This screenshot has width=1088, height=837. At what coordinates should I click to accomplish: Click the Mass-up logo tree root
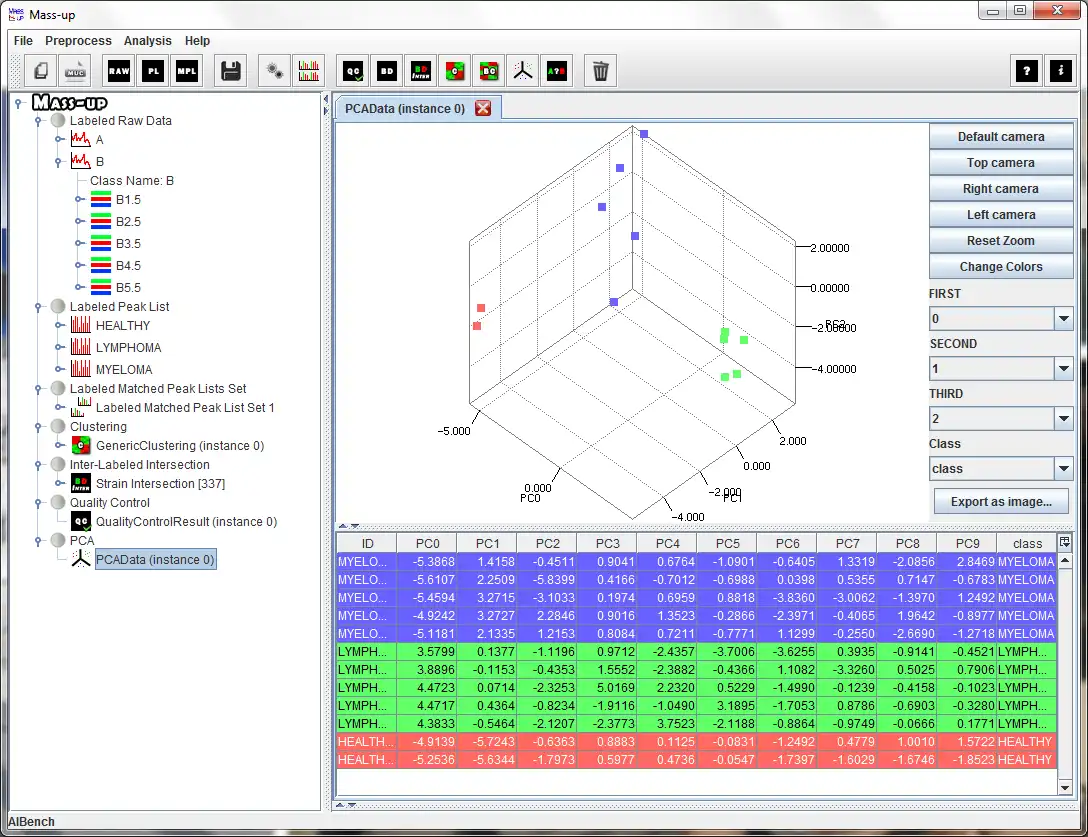[69, 103]
